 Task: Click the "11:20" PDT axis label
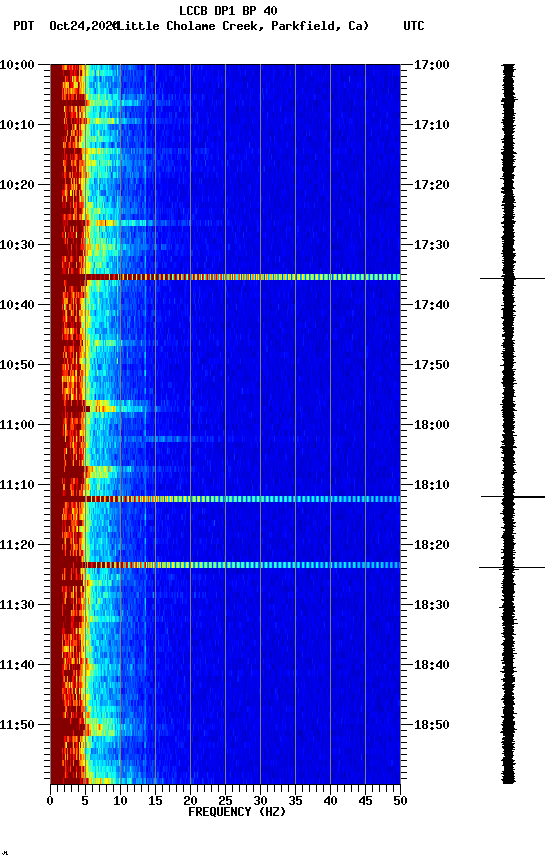[x=17, y=545]
